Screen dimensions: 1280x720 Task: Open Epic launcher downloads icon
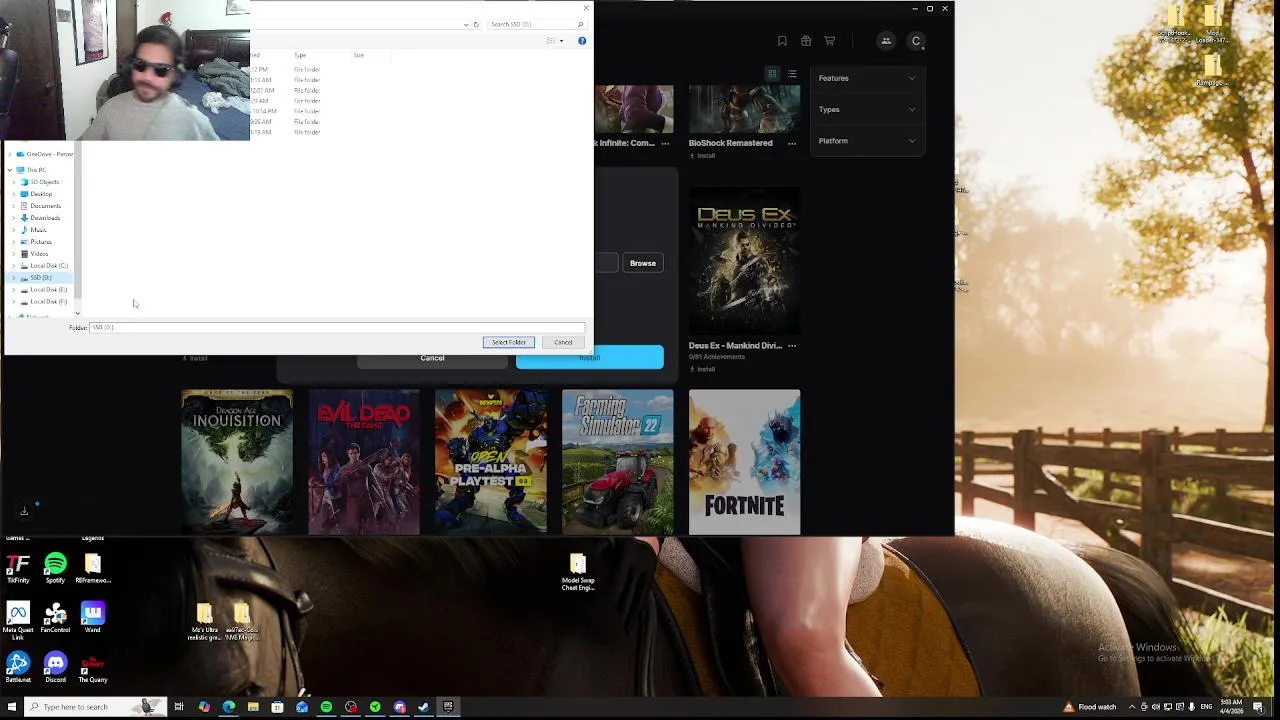24,511
